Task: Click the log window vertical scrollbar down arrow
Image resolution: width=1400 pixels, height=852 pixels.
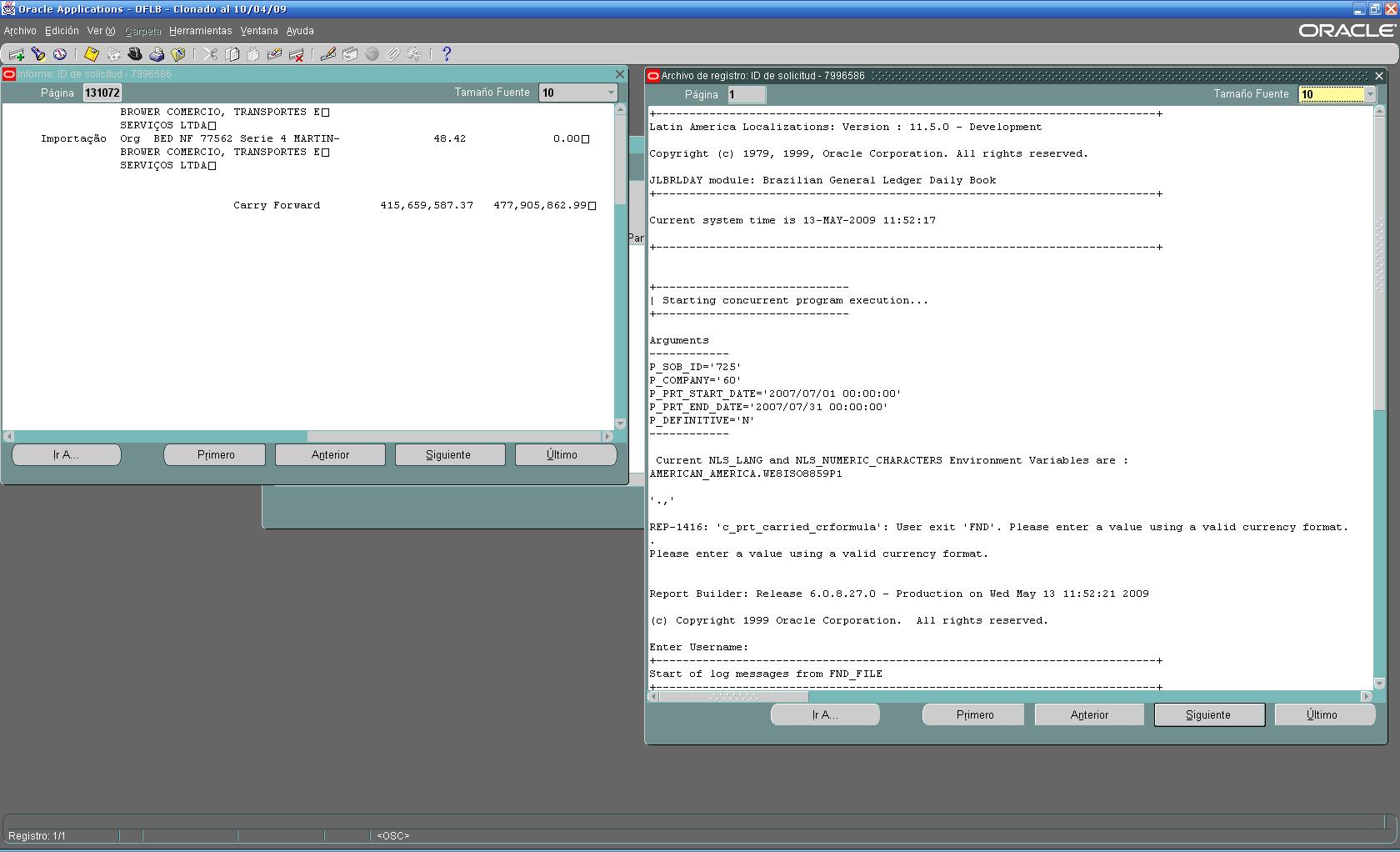Action: click(1379, 684)
